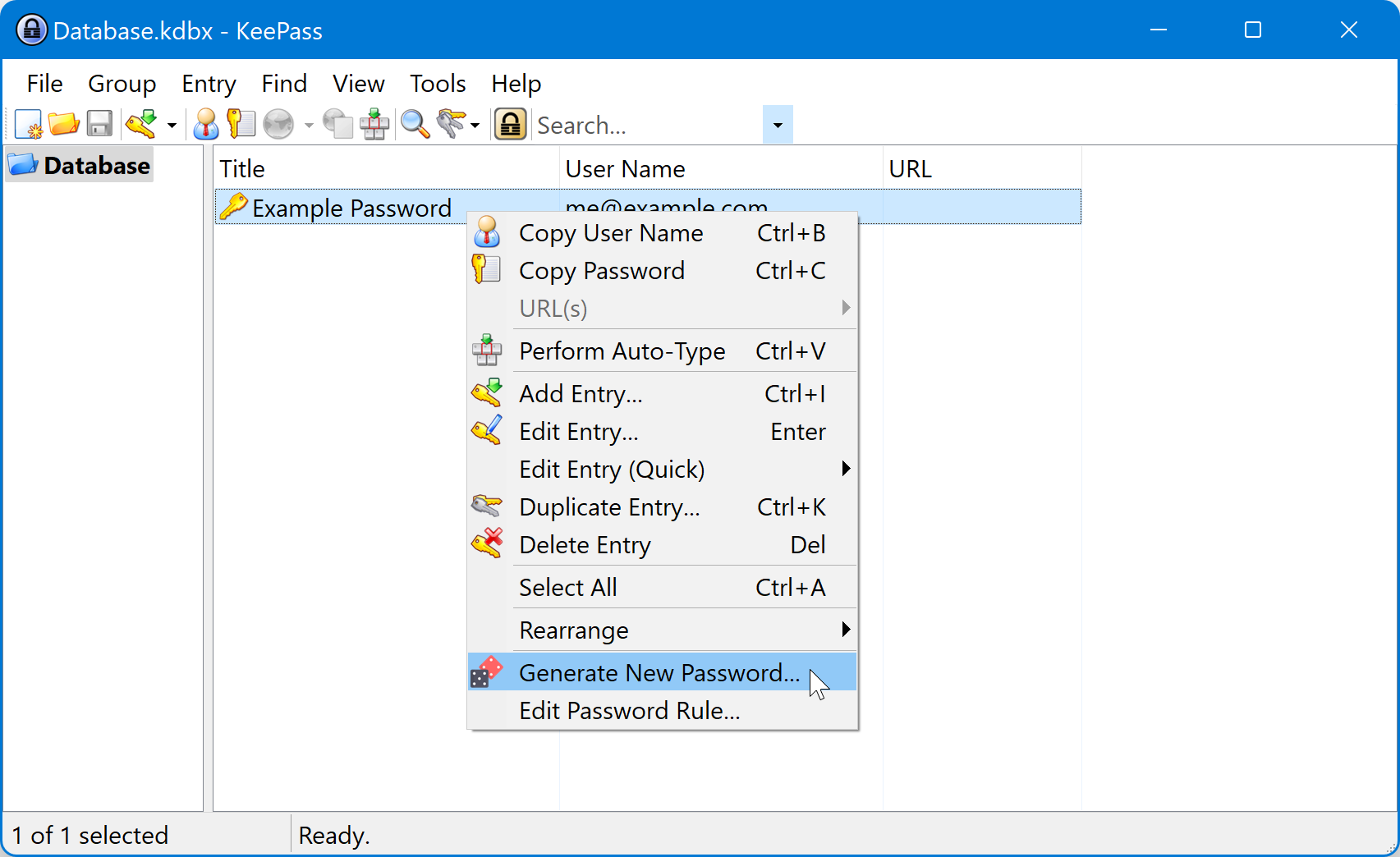1400x857 pixels.
Task: Choose Add Entry... in context menu
Action: [663, 394]
